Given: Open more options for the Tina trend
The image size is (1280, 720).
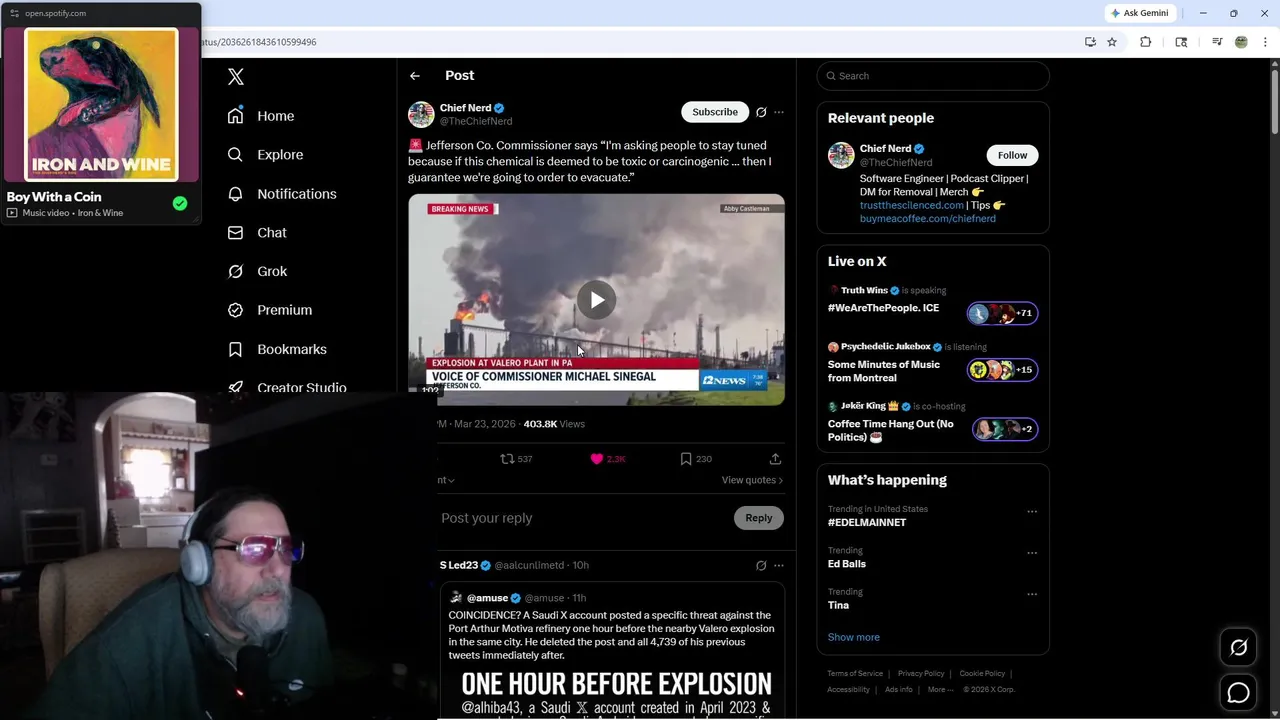Looking at the screenshot, I should point(1032,594).
